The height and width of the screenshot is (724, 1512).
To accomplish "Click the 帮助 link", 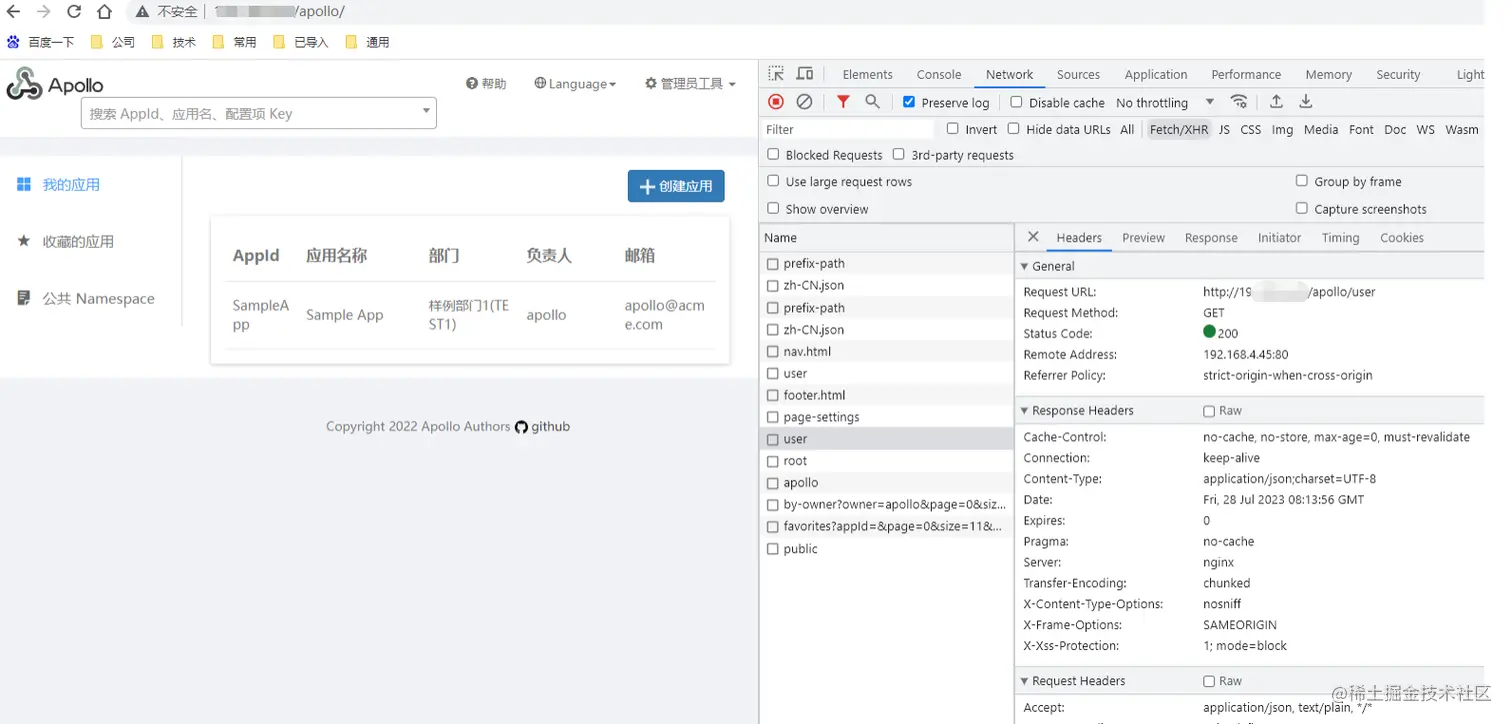I will 486,83.
